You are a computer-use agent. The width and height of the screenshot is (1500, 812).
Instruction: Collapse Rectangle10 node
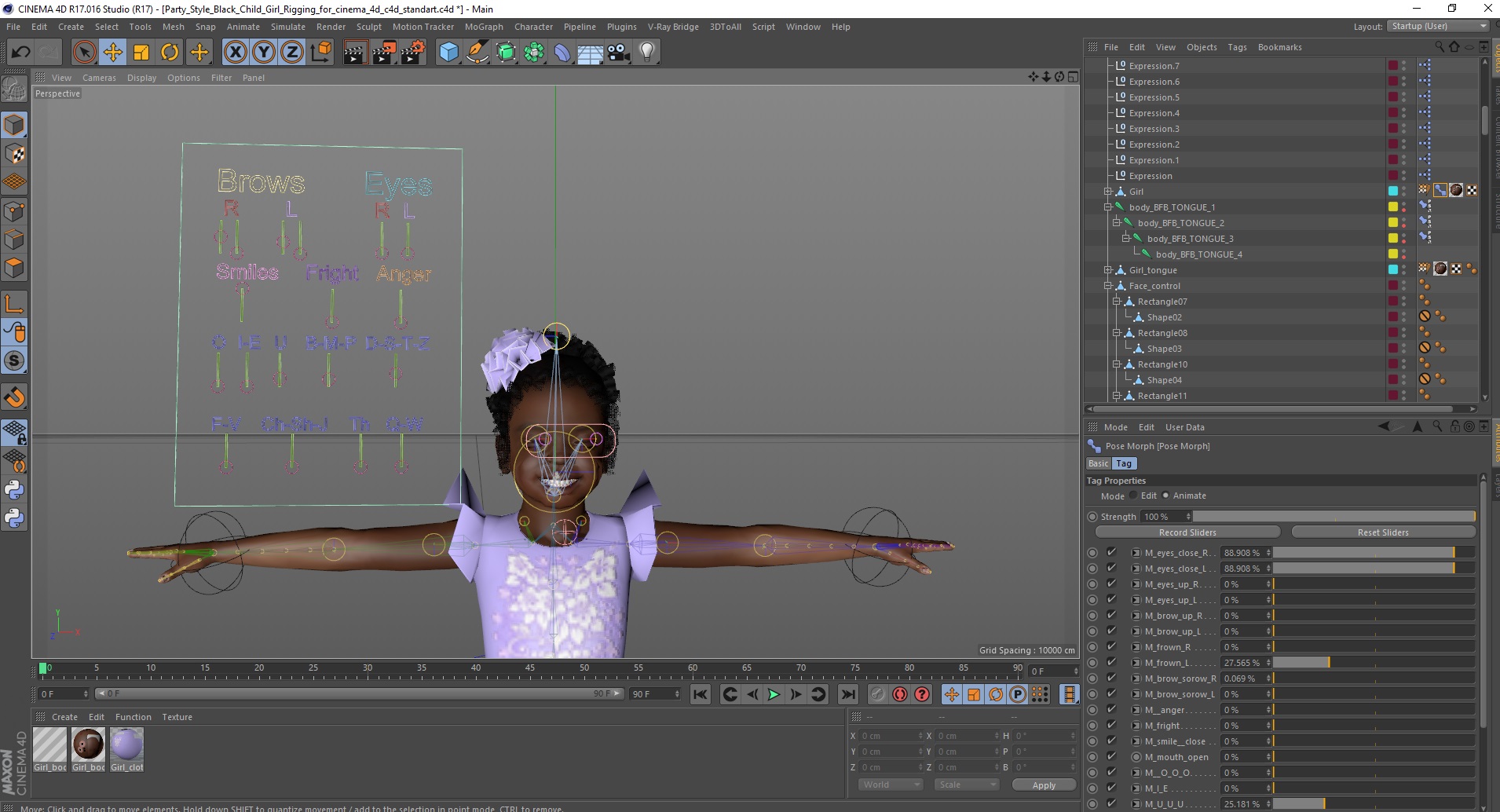point(1117,364)
